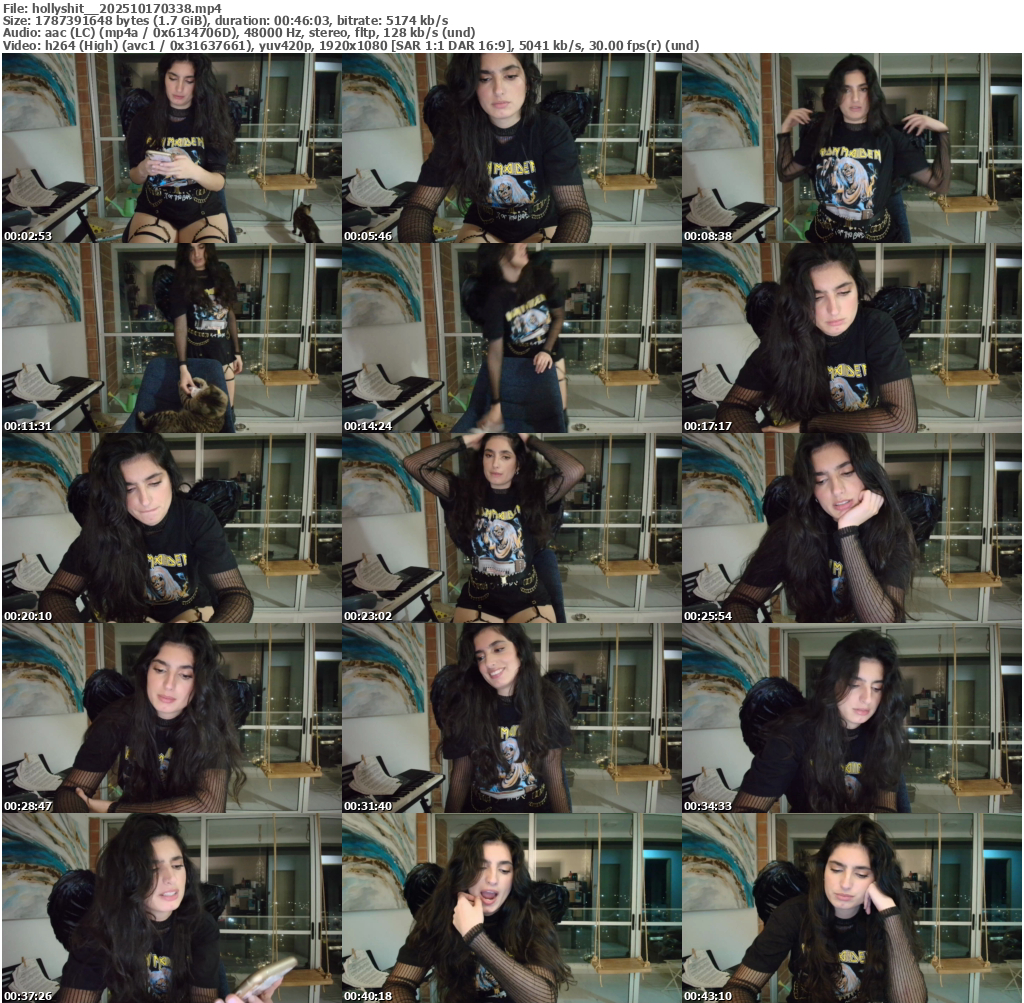This screenshot has width=1024, height=1003.
Task: Select the frame timestamped 00:23:02
Action: [511, 528]
